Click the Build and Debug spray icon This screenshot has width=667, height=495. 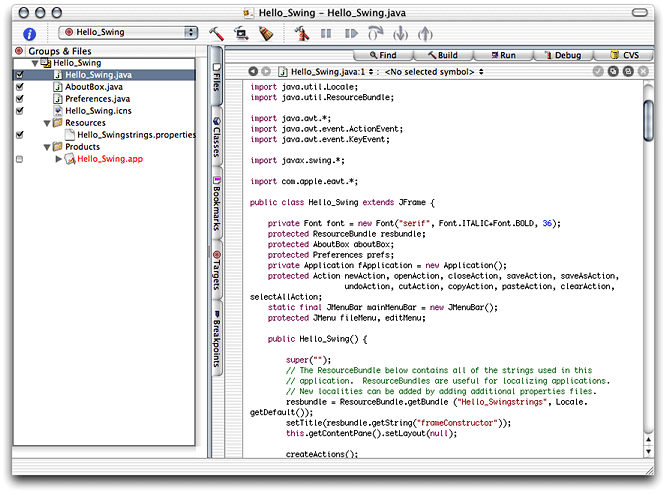[x=302, y=33]
